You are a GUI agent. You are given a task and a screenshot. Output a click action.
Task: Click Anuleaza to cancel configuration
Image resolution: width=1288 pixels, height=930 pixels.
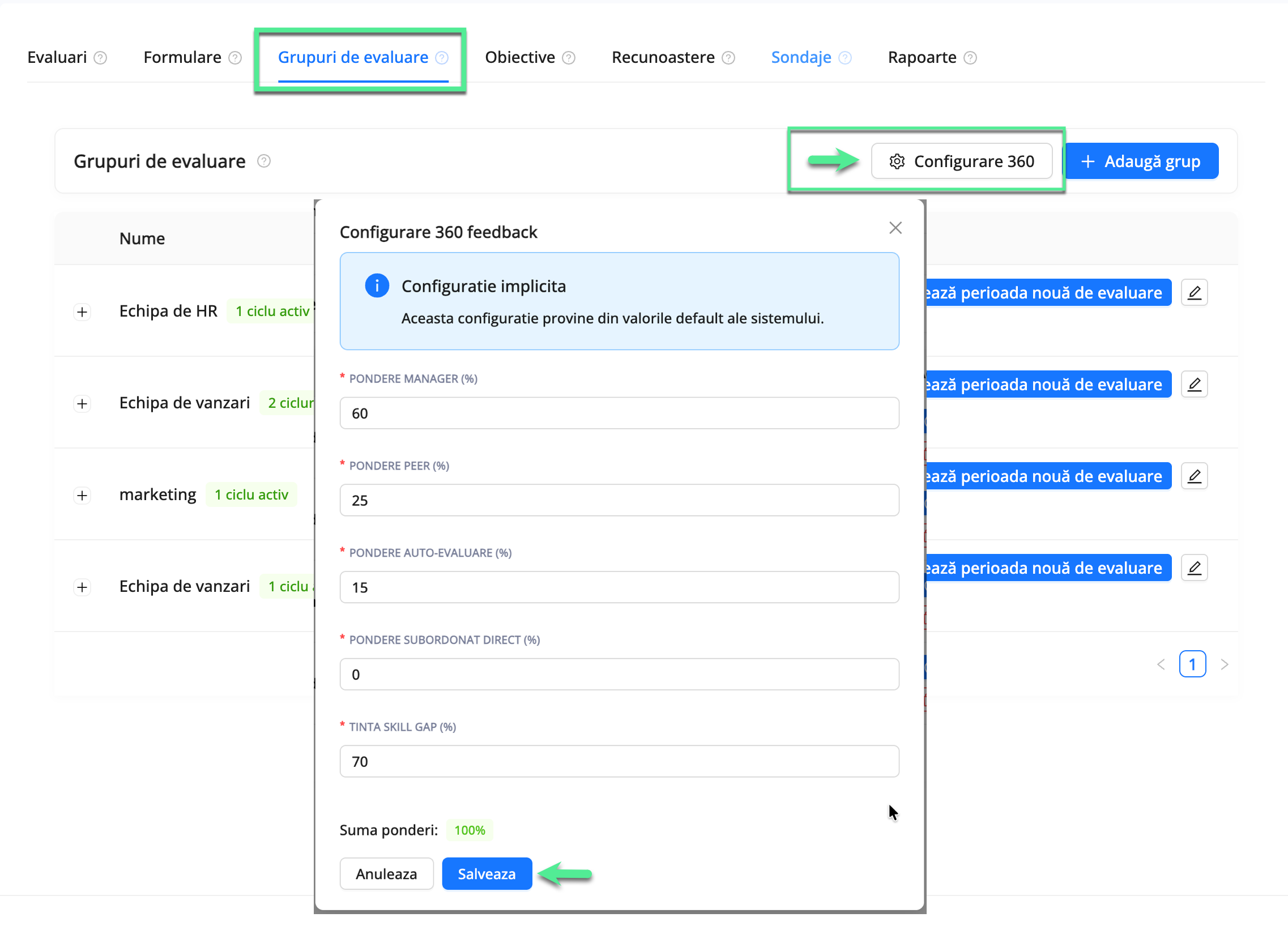[386, 874]
